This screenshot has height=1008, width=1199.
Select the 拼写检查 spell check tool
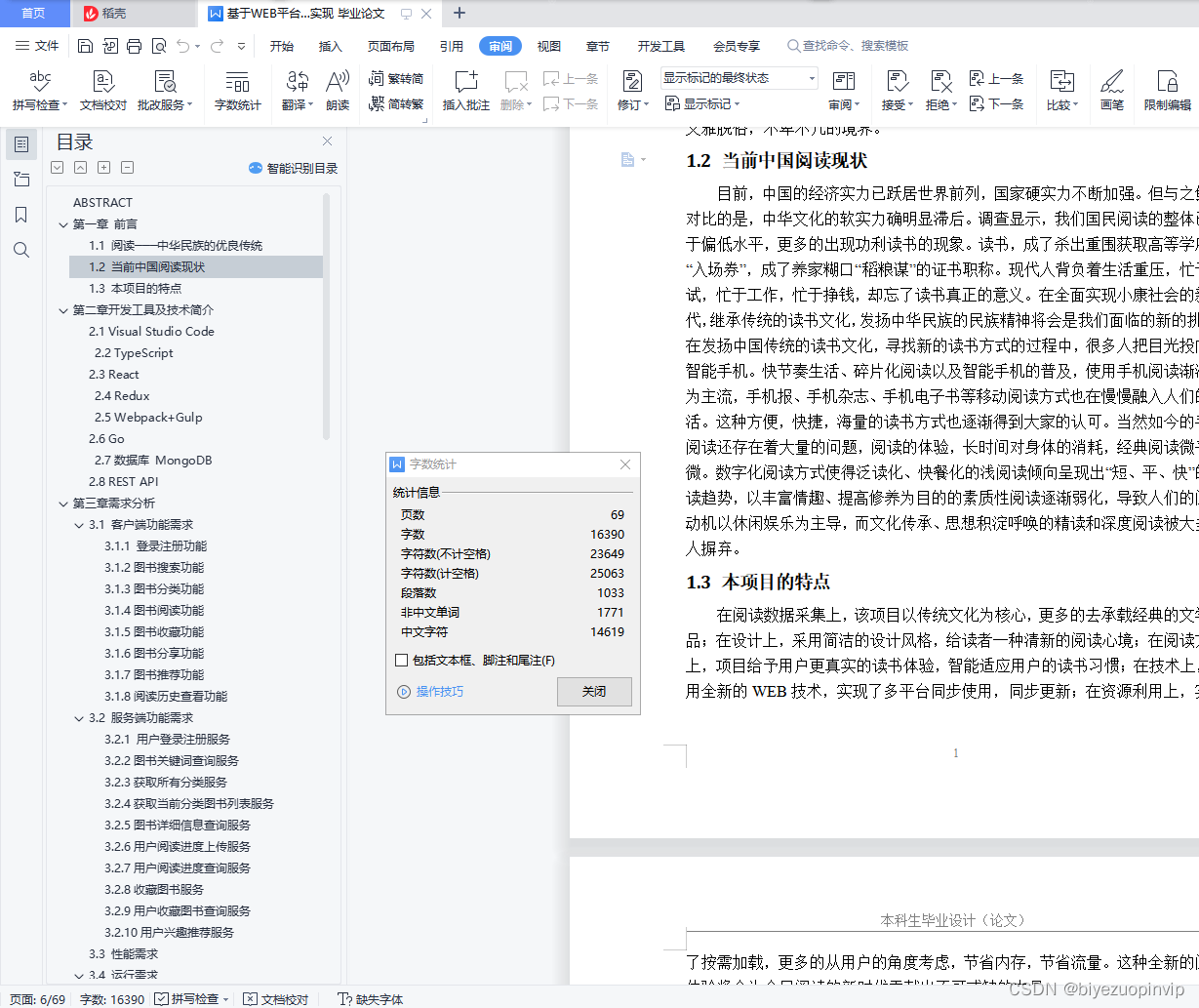(39, 86)
